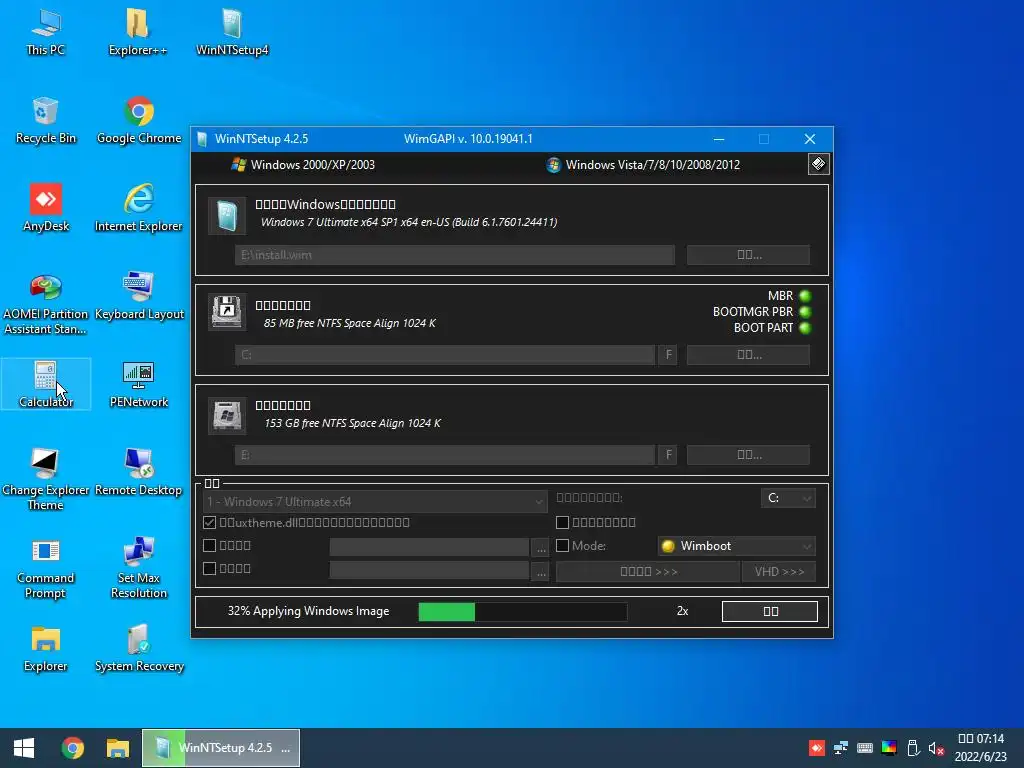1024x768 pixels.
Task: Click the green BOOT PART status light
Action: point(805,328)
